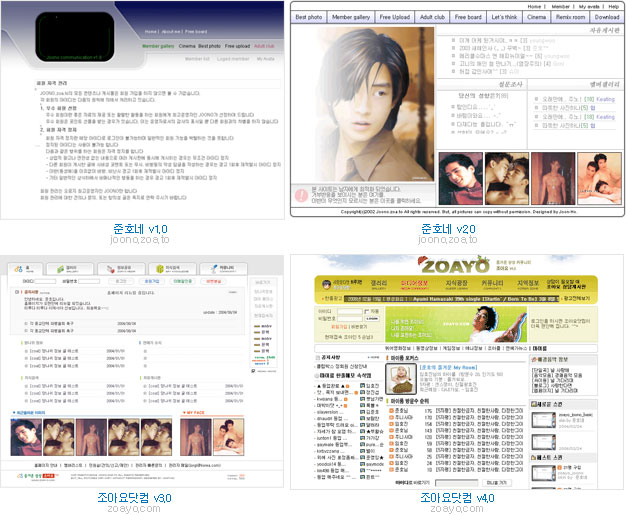The width and height of the screenshot is (626, 515).
Task: Select the 'Download' tab in v2.0
Action: [607, 17]
